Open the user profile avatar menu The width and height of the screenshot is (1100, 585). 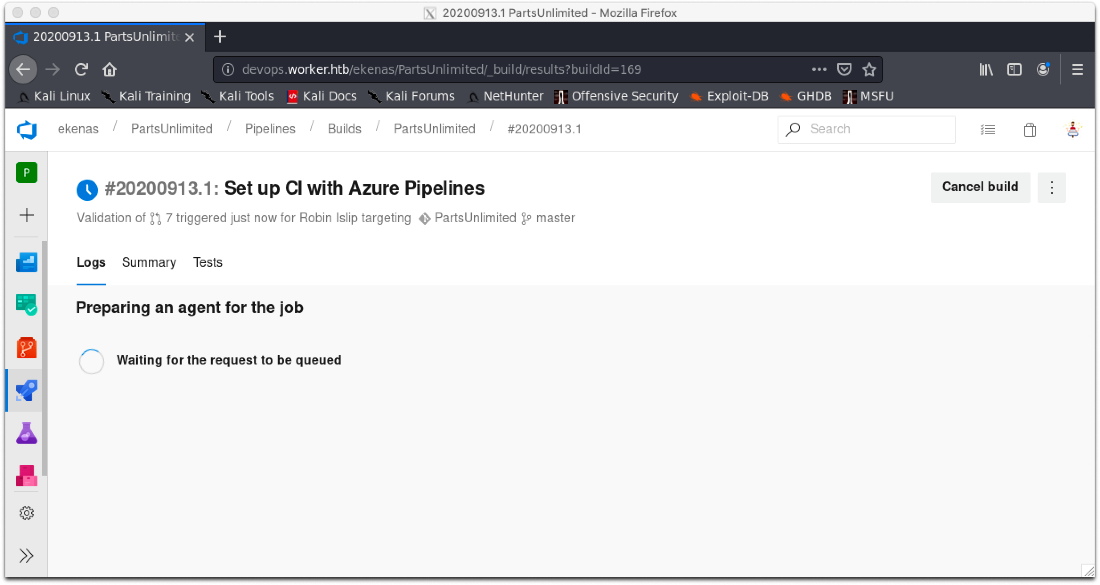[1073, 129]
